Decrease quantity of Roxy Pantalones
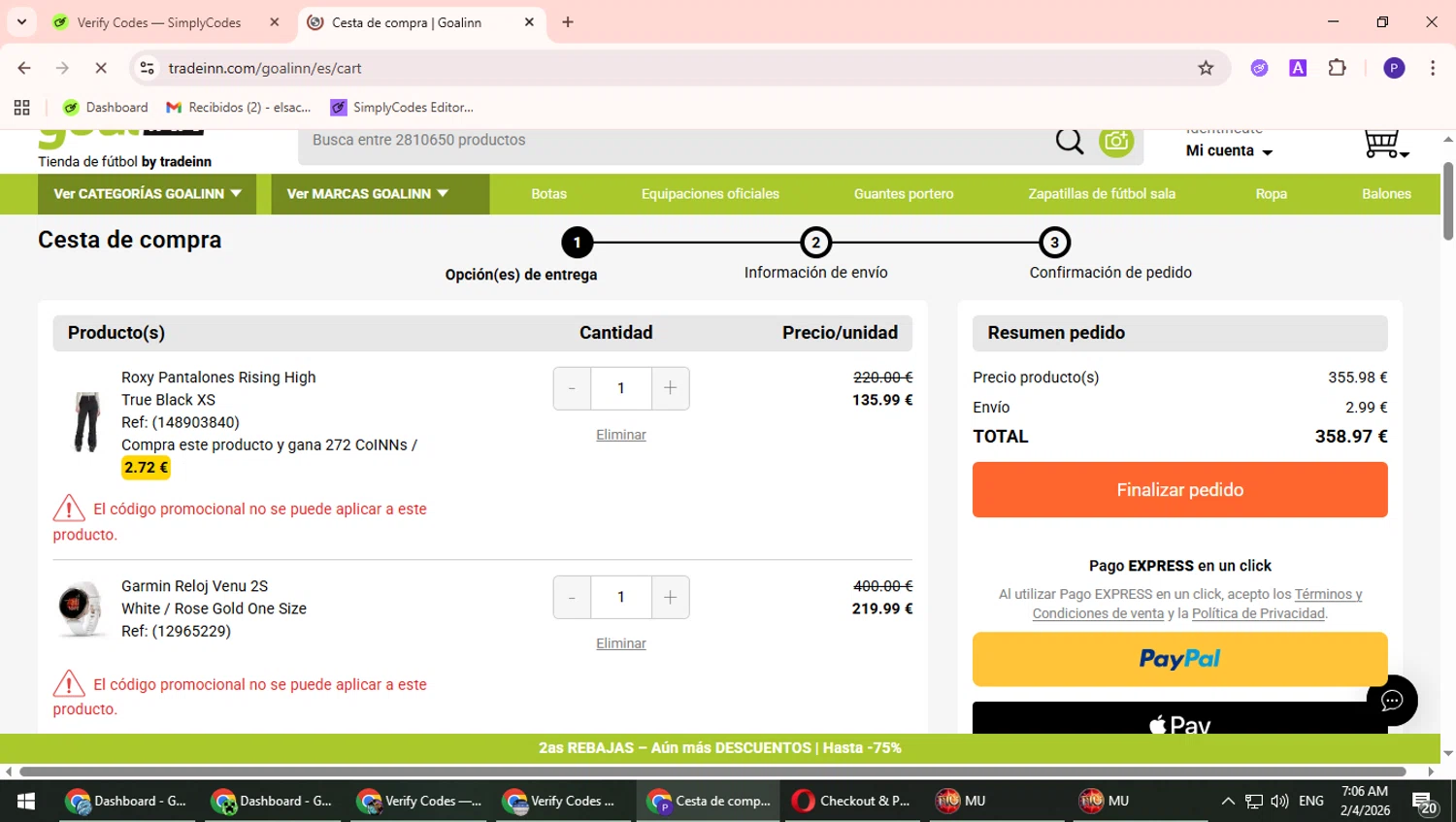Viewport: 1456px width, 822px height. pyautogui.click(x=572, y=388)
